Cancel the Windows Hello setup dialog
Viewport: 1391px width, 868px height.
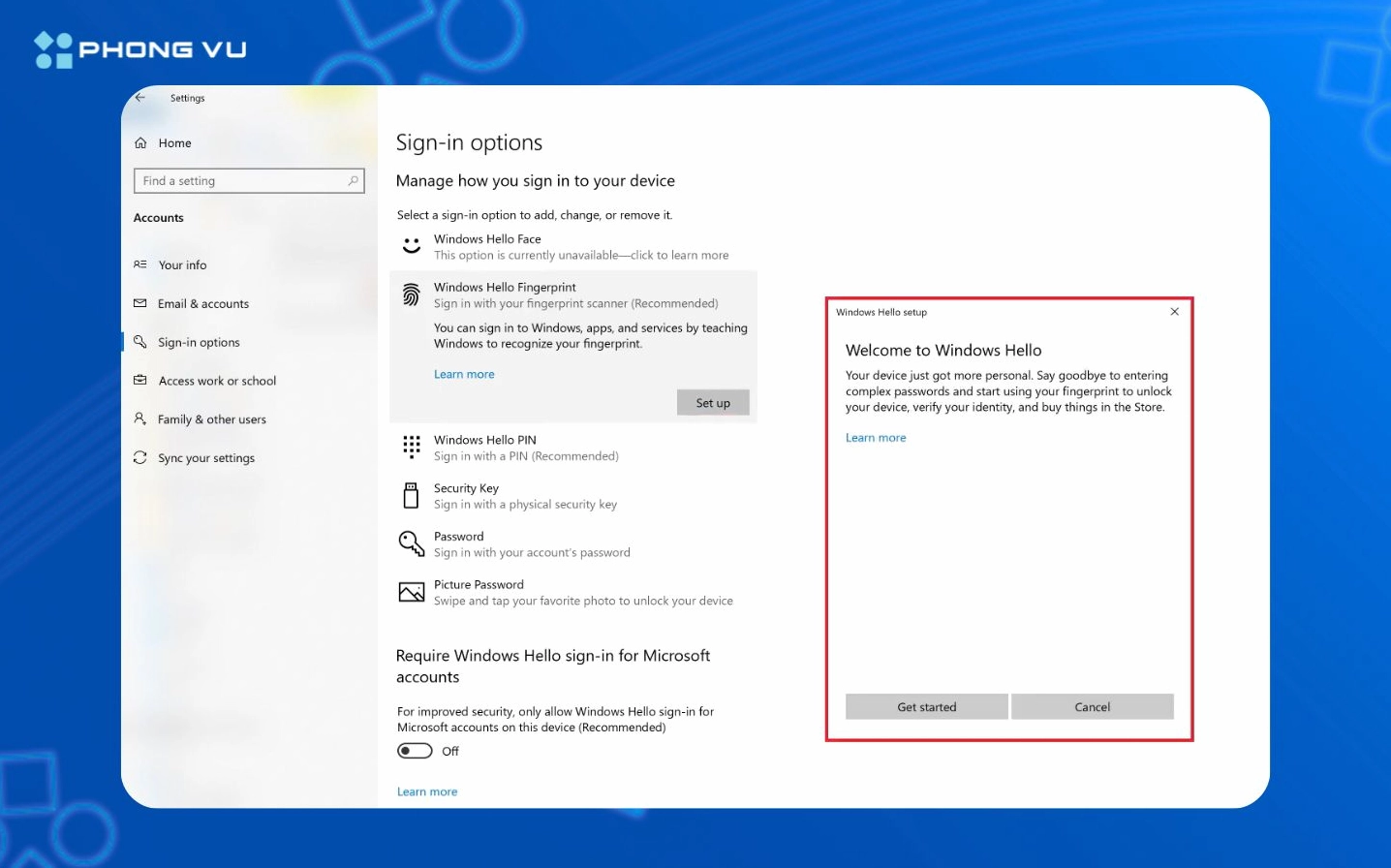pyautogui.click(x=1092, y=707)
